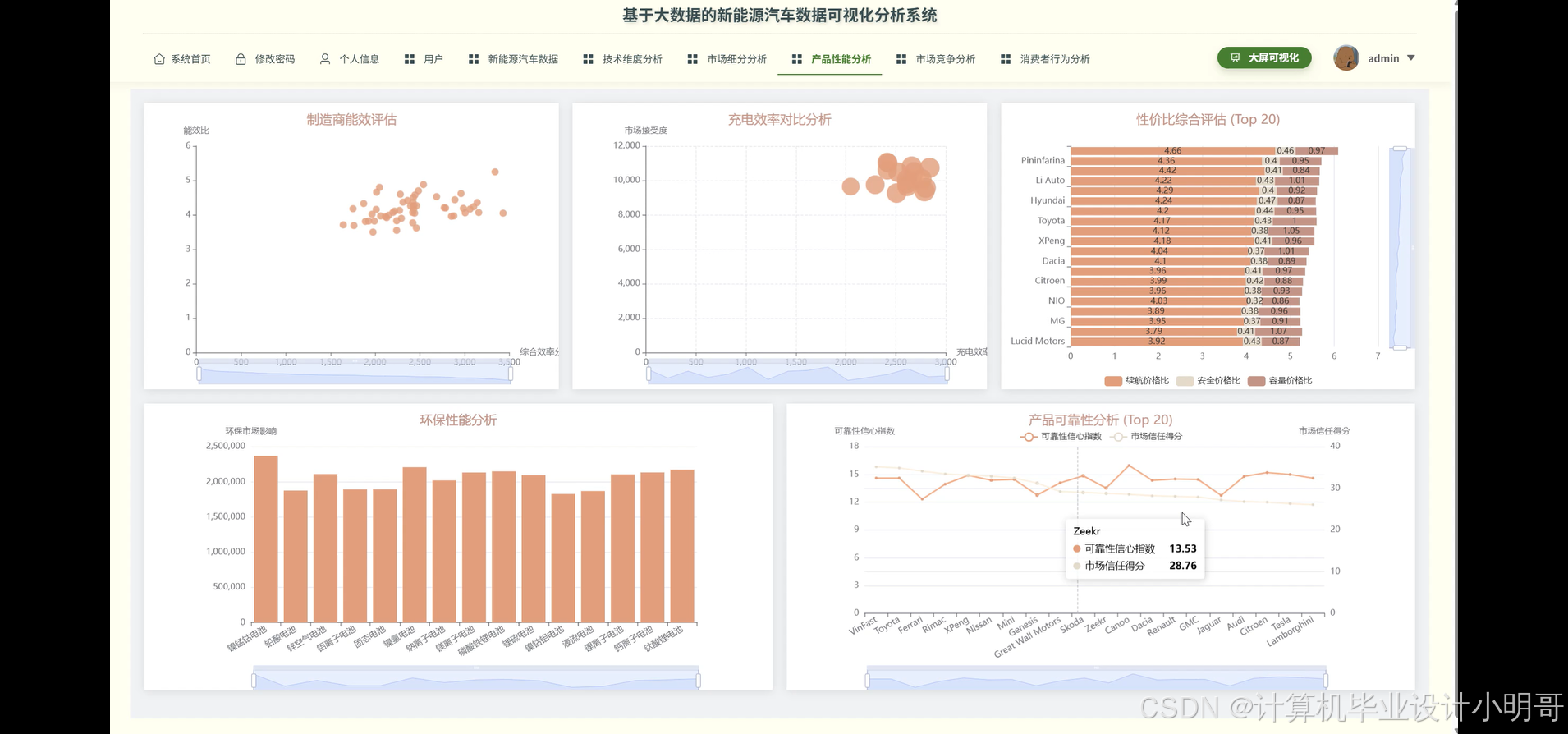
Task: Switch to 技术维度分析 menu
Action: point(623,59)
